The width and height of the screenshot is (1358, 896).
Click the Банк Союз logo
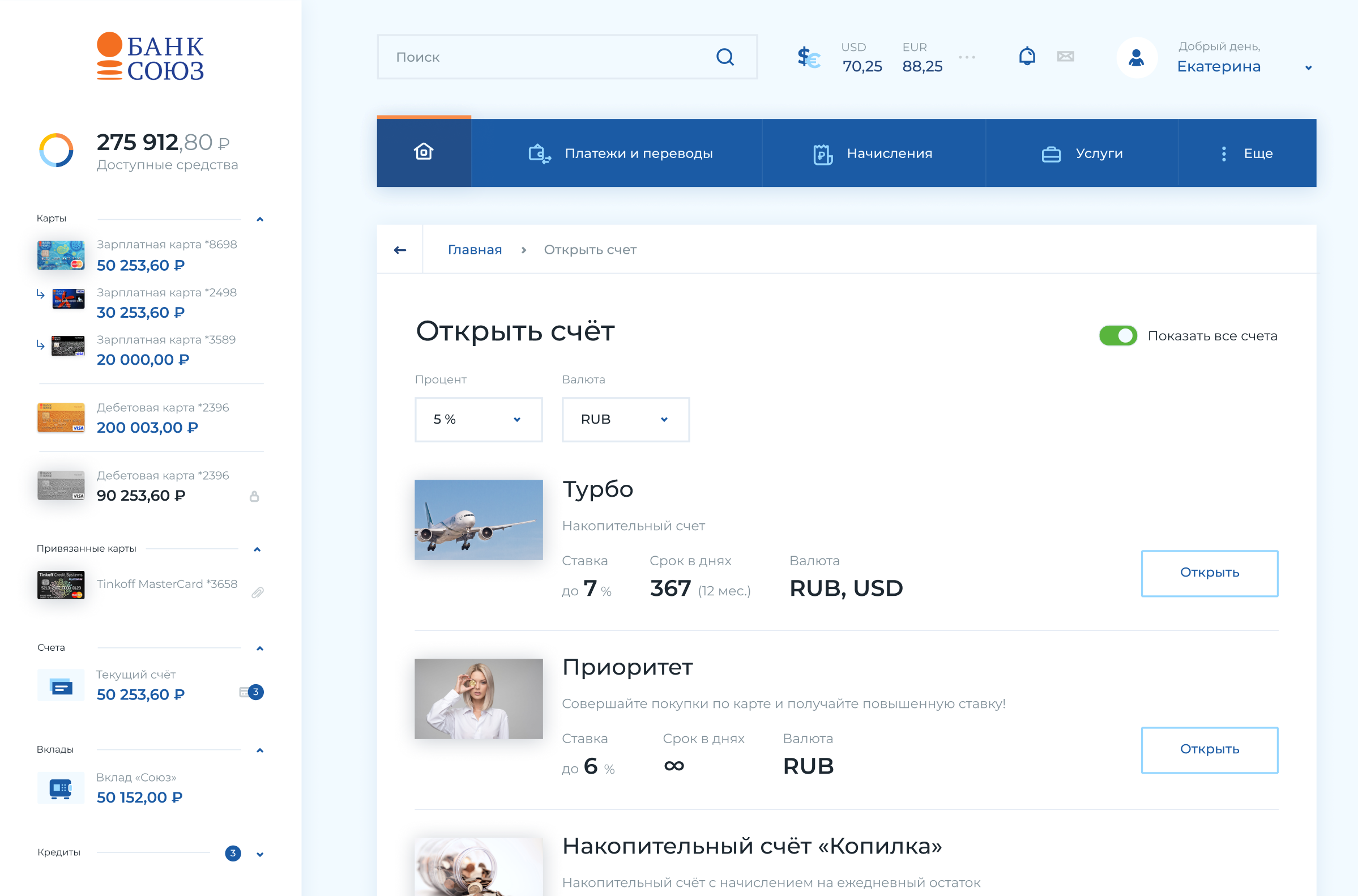pos(150,57)
